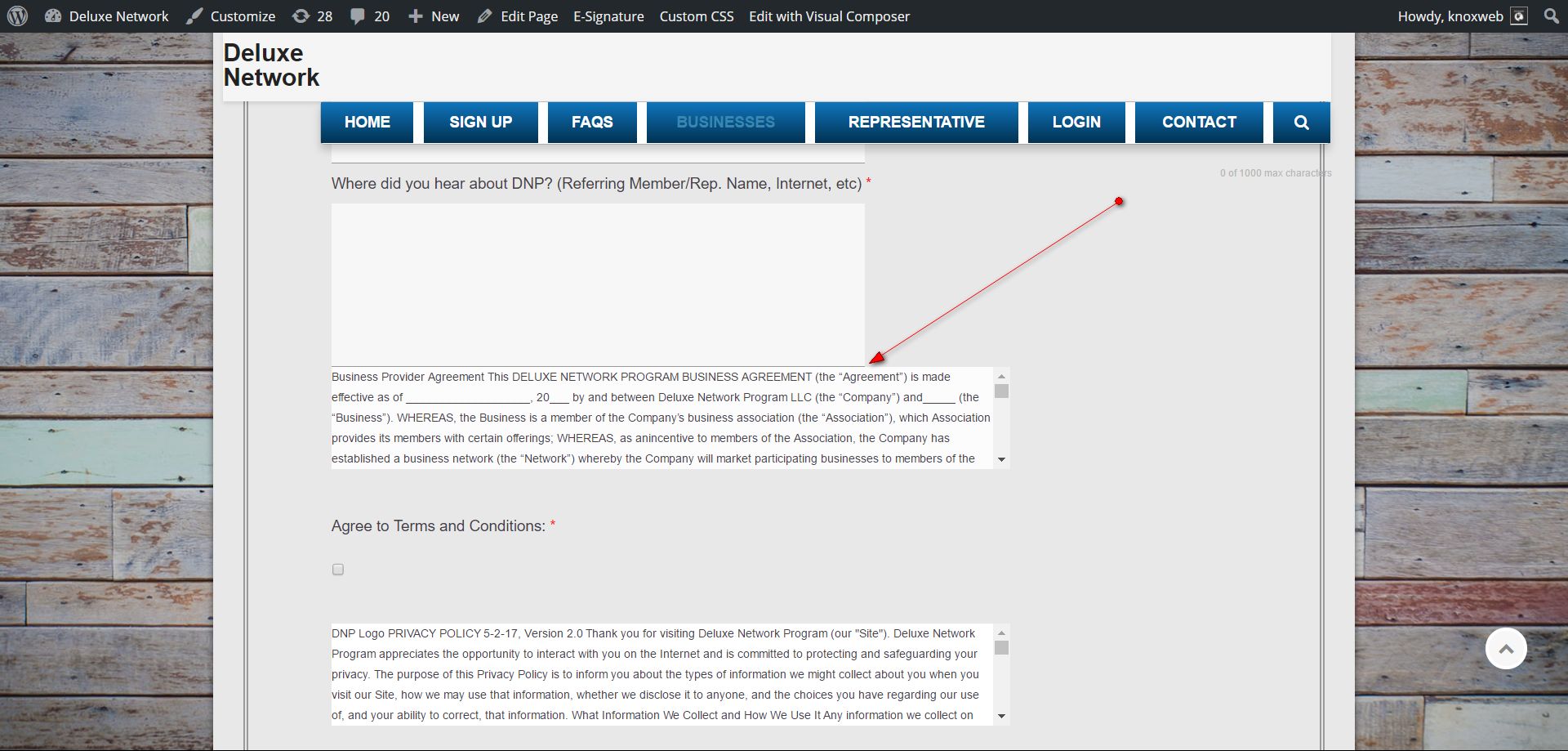Open the 28 pending updates icon
The image size is (1568, 751).
click(x=301, y=16)
